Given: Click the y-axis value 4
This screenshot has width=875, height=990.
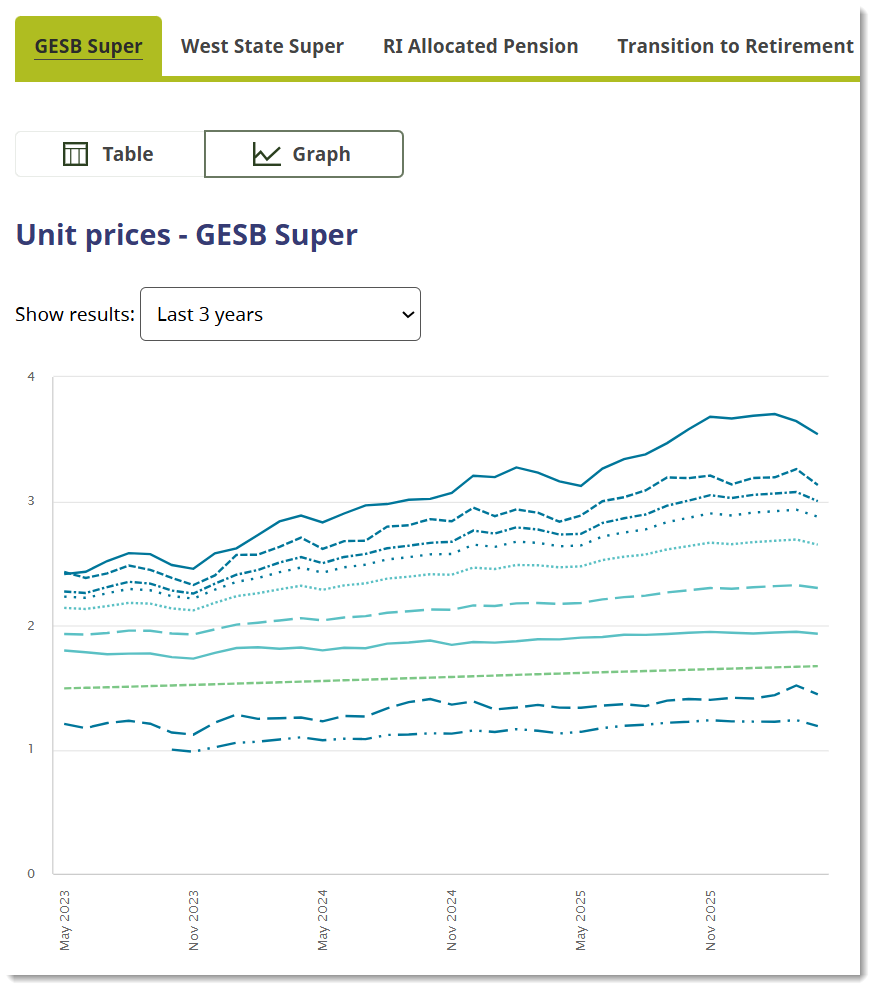Looking at the screenshot, I should click(31, 377).
